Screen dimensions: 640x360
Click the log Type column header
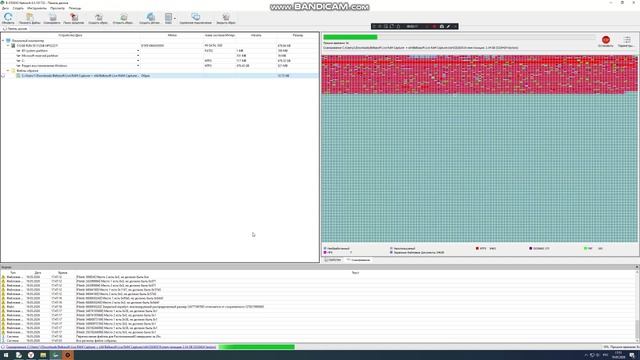tap(13, 272)
